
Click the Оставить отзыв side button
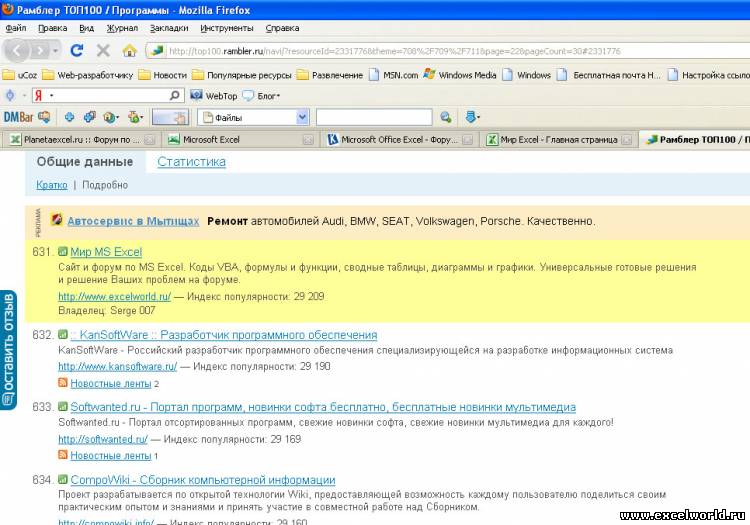[x=9, y=350]
